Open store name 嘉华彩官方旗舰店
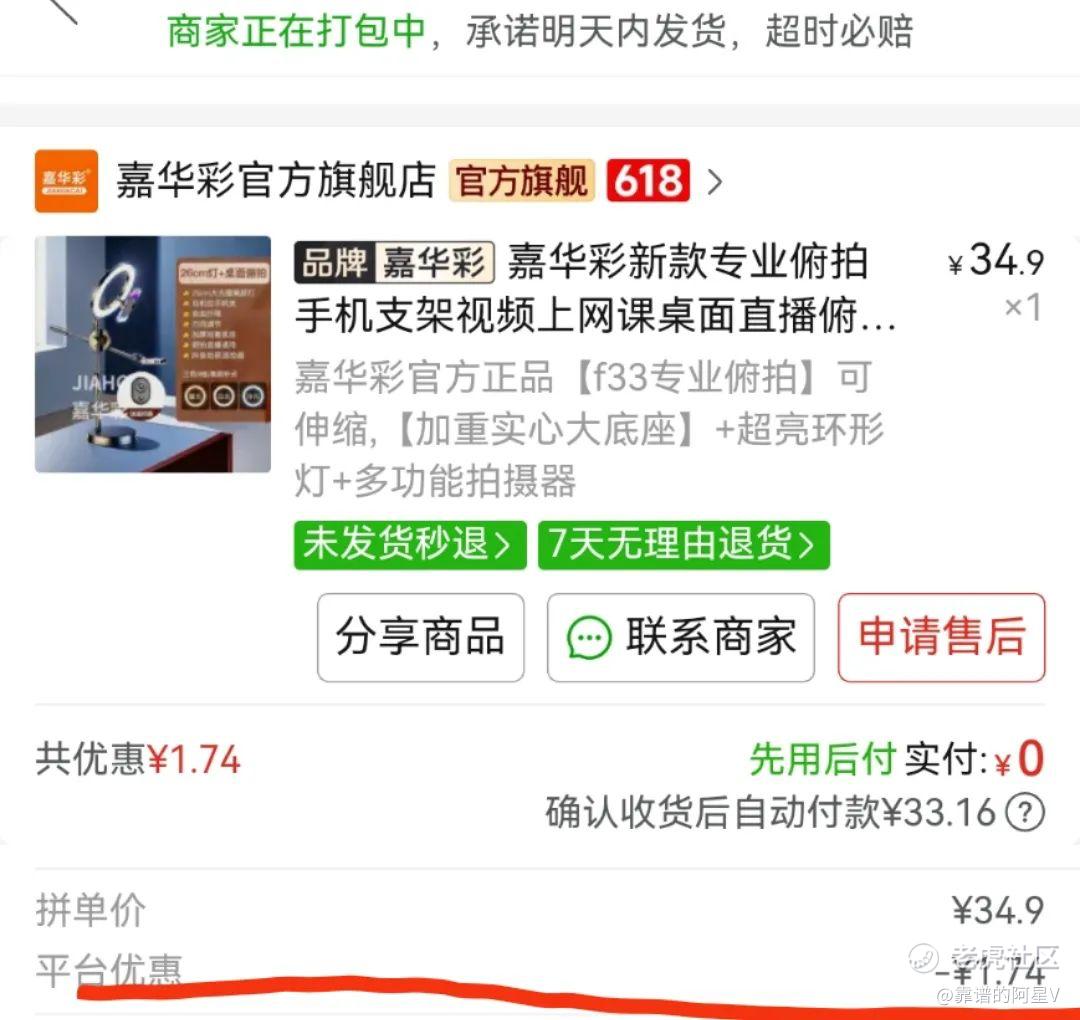Viewport: 1080px width, 1020px height. pos(276,180)
